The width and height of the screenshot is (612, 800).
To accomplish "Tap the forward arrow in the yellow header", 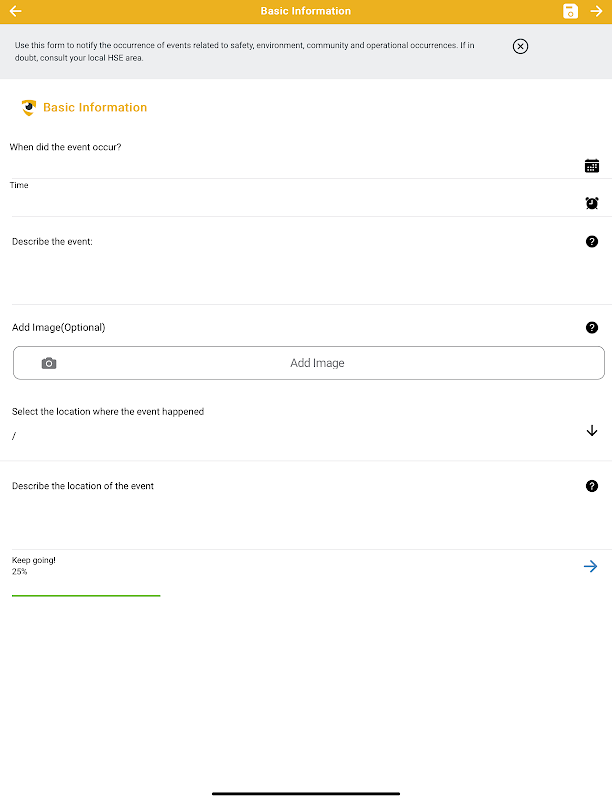I will click(x=597, y=11).
